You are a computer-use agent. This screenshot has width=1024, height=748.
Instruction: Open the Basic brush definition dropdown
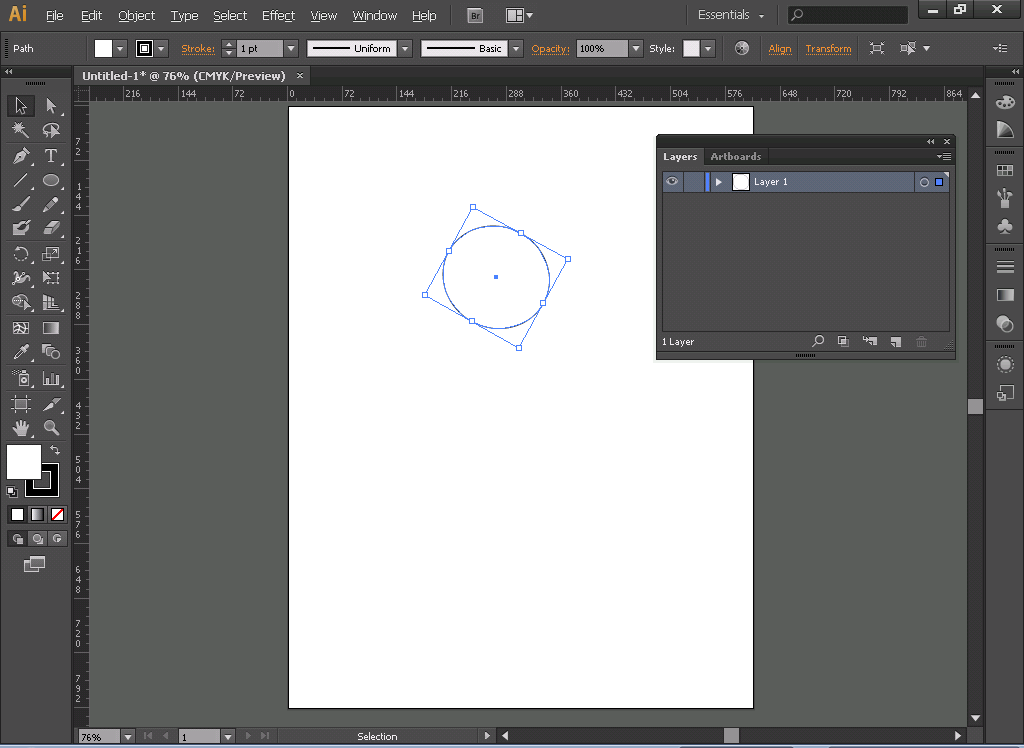tap(516, 48)
